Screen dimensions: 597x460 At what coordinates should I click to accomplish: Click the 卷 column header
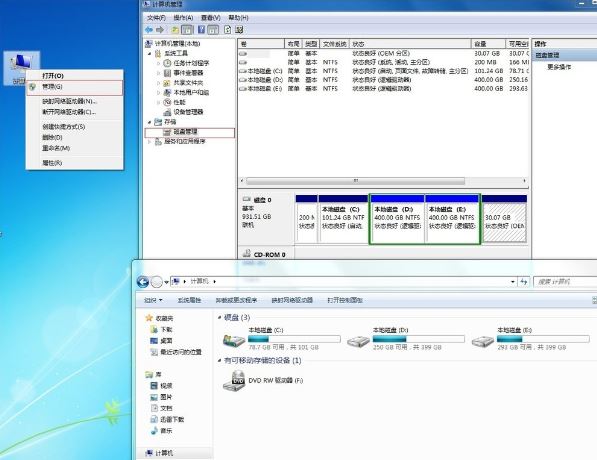coord(261,44)
